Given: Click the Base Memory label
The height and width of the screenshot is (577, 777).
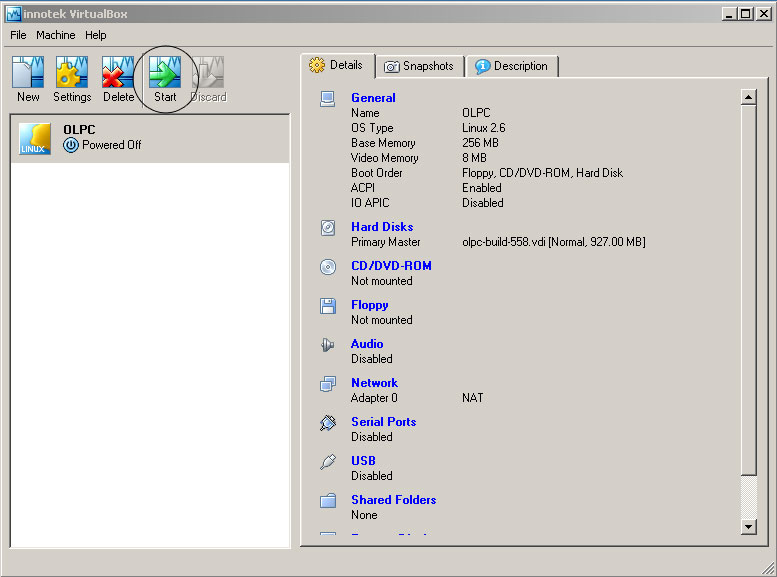Looking at the screenshot, I should point(383,143).
